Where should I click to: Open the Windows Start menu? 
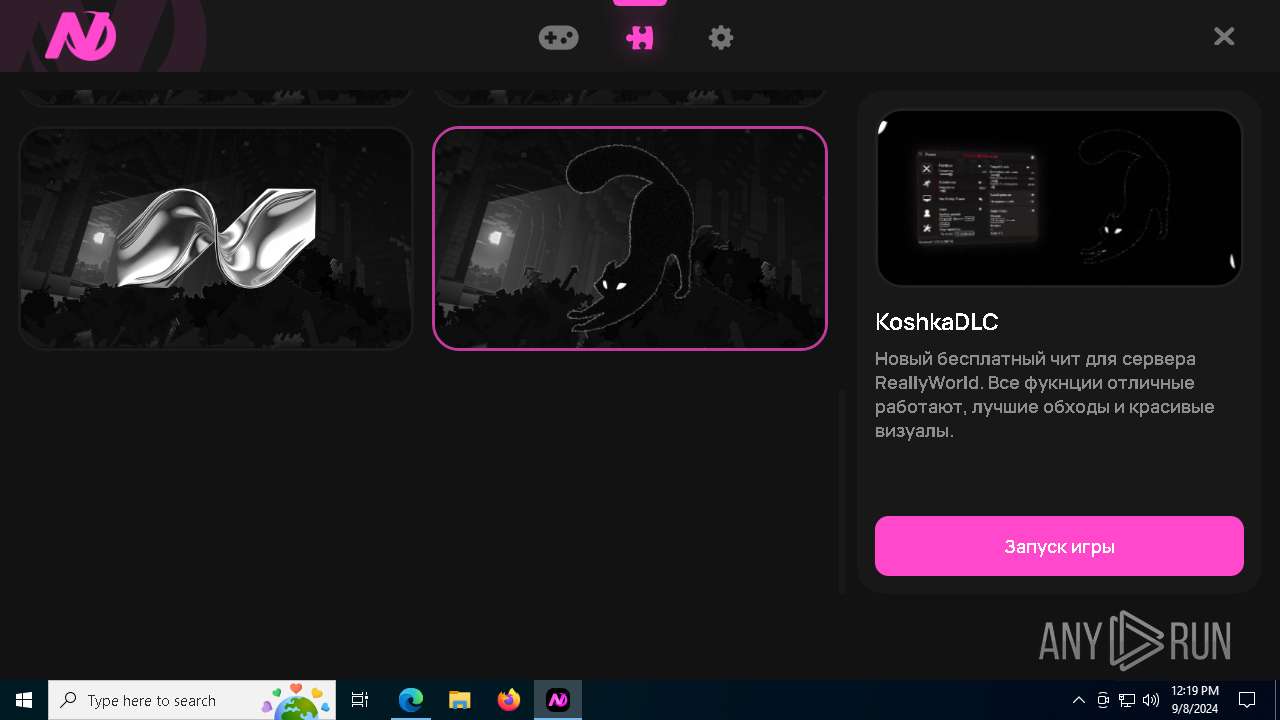(24, 700)
